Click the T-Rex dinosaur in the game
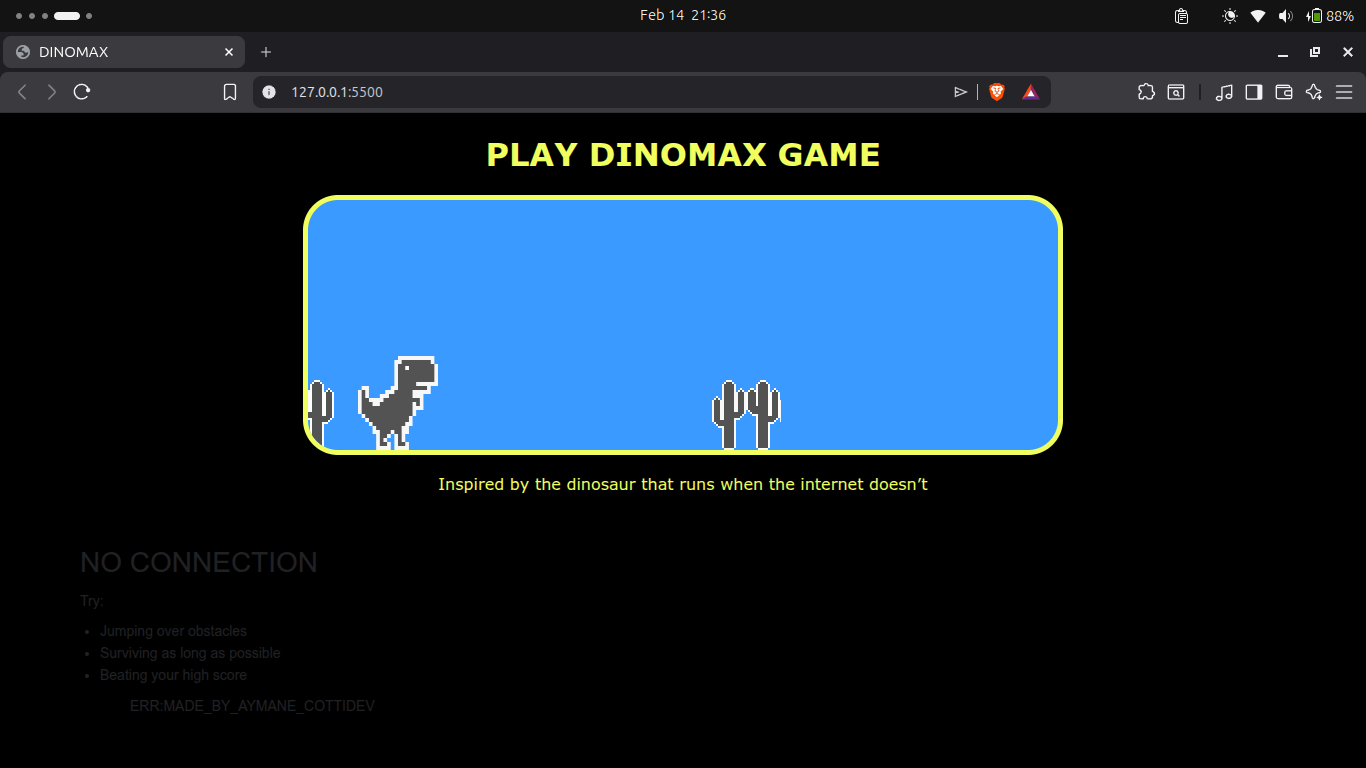The width and height of the screenshot is (1366, 768). tap(398, 402)
